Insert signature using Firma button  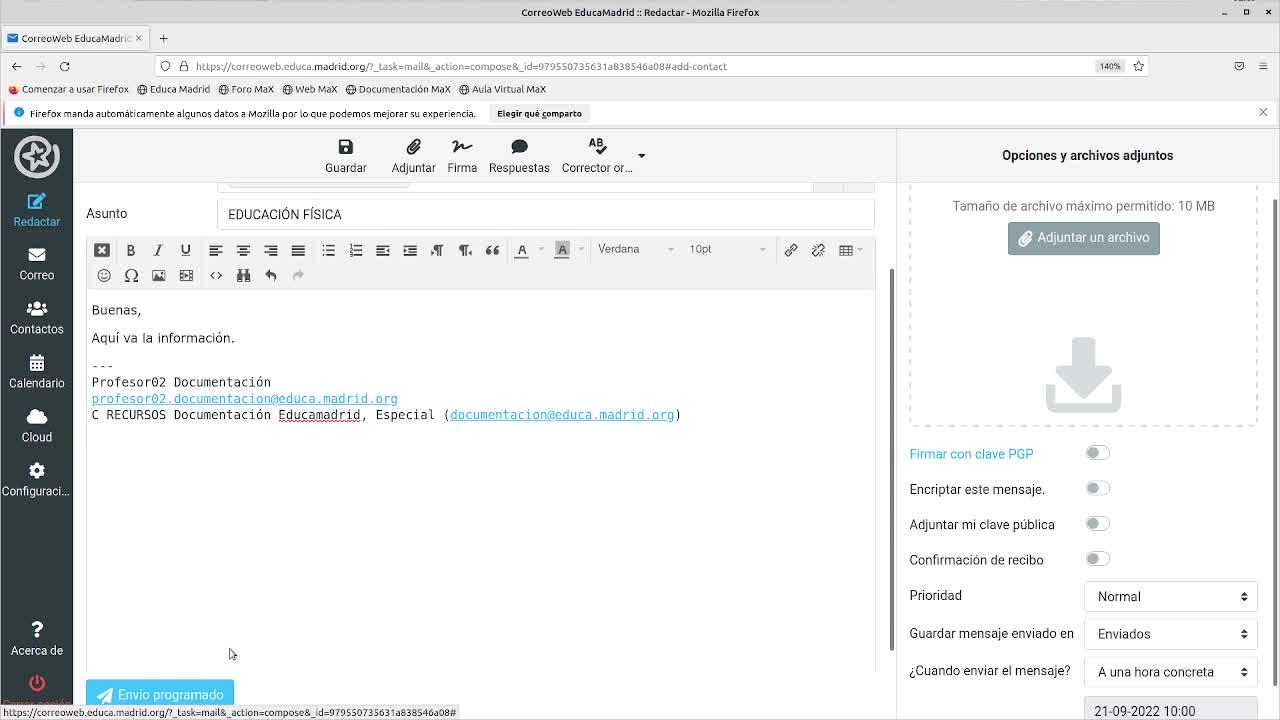click(x=462, y=156)
